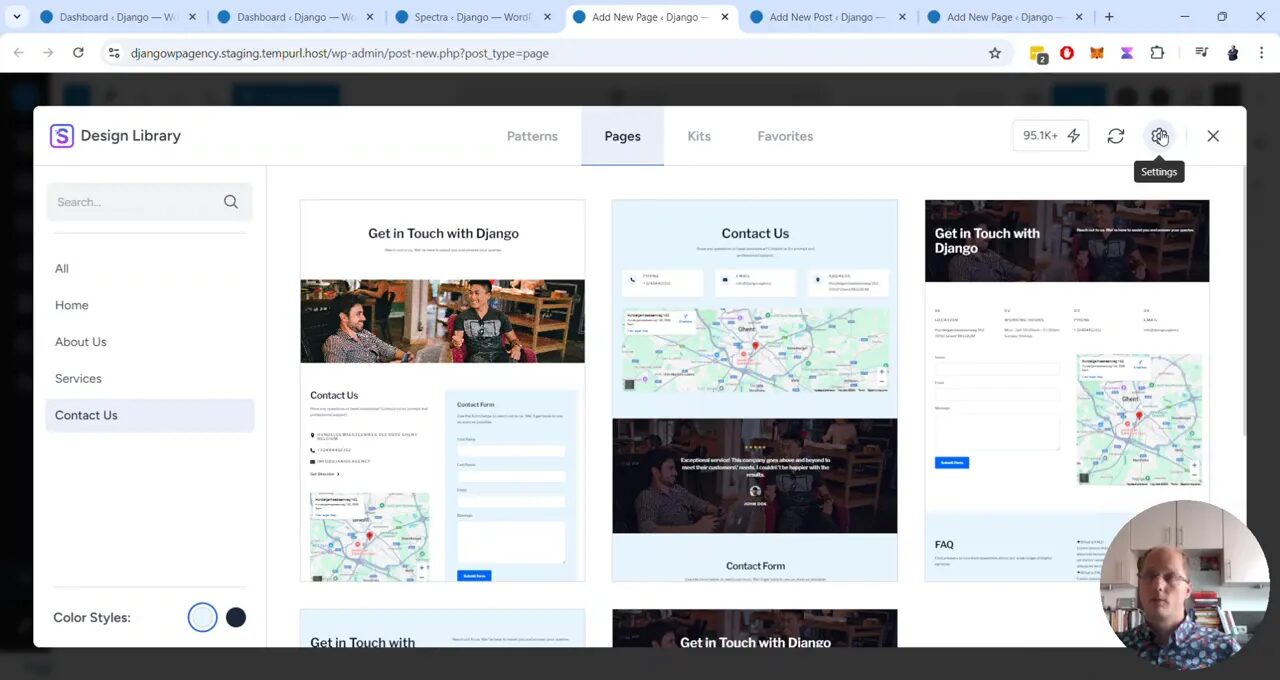Switch to the Spectra ‹ Django browser tab
This screenshot has height=680, width=1280.
coord(473,17)
